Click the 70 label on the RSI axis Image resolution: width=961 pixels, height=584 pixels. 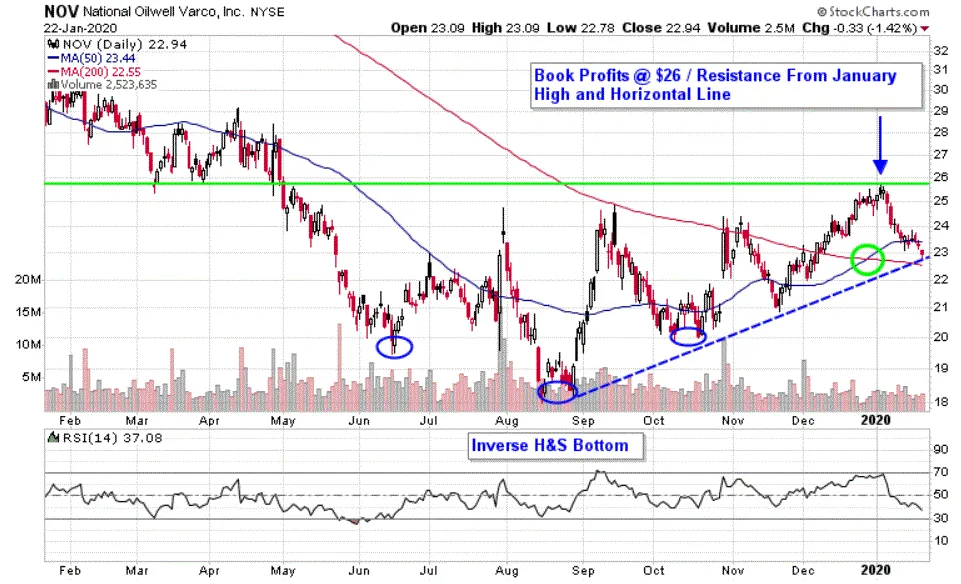click(x=941, y=472)
